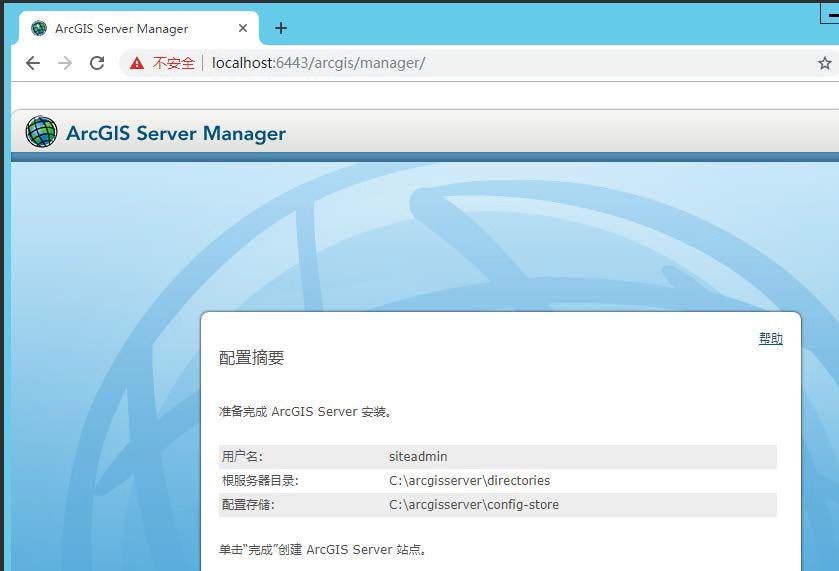The width and height of the screenshot is (839, 571).
Task: Reload the ArcGIS Manager page
Action: [x=97, y=63]
